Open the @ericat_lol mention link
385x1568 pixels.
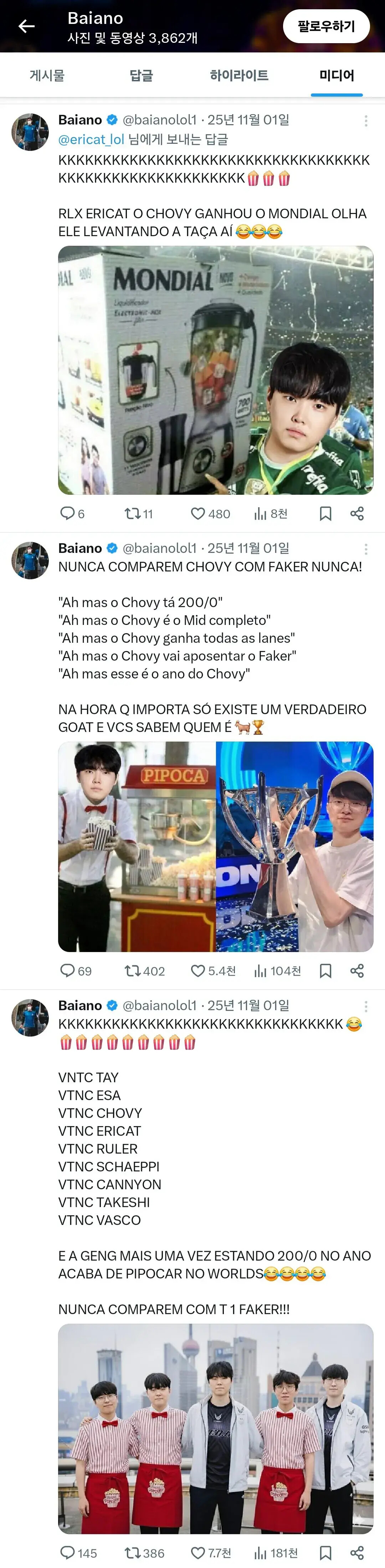91,139
